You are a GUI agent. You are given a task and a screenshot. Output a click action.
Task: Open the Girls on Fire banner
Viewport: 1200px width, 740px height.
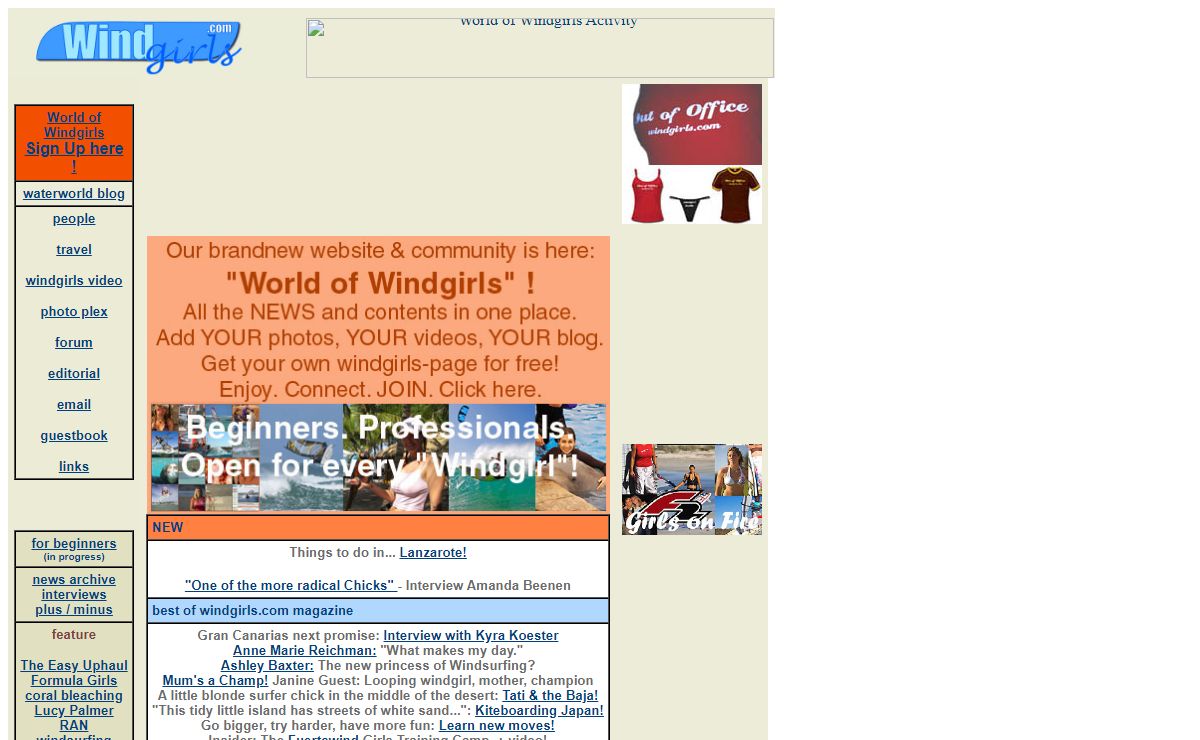coord(692,490)
